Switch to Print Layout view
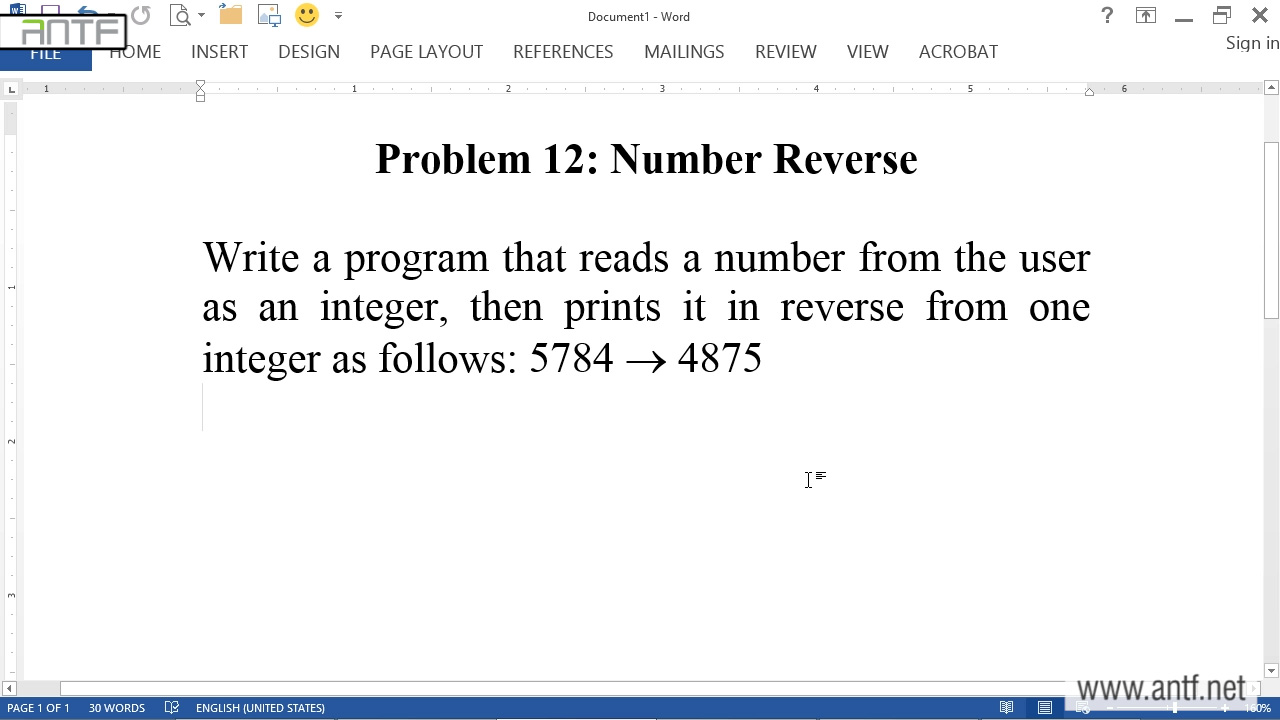 click(x=1045, y=708)
